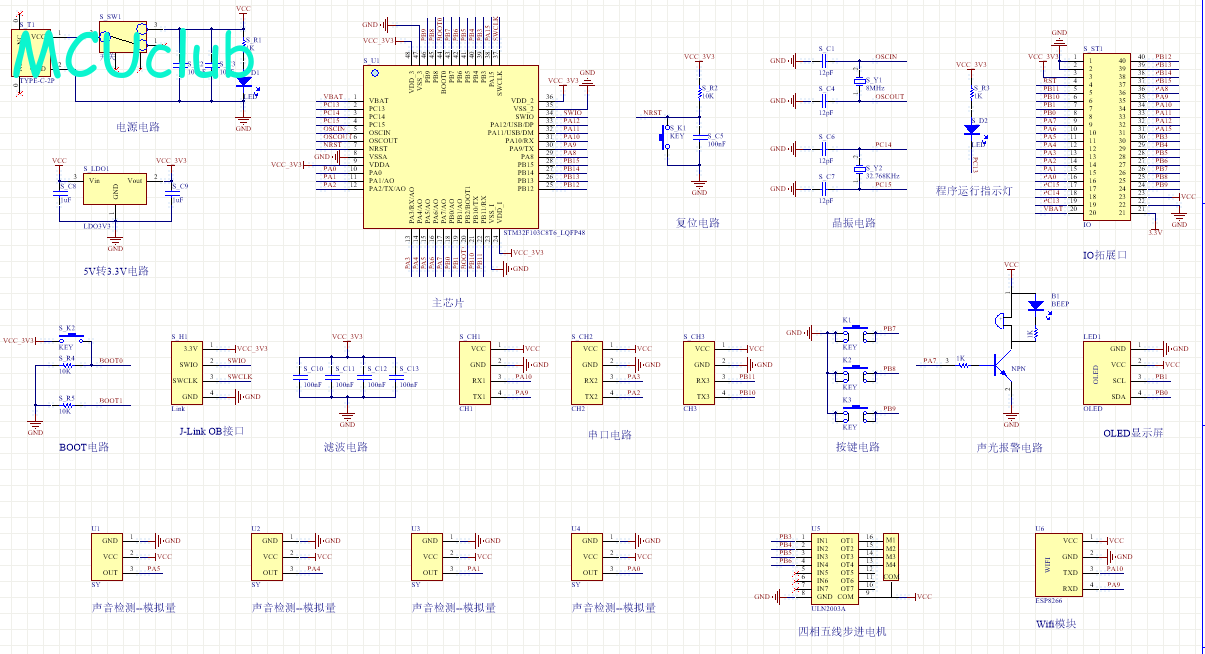Click the 程序运行指示灯 label
The width and height of the screenshot is (1205, 654).
(x=974, y=191)
